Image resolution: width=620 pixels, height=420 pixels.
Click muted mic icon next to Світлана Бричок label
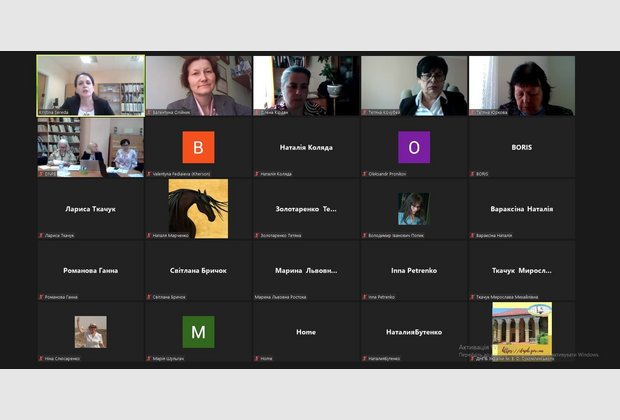pyautogui.click(x=149, y=297)
